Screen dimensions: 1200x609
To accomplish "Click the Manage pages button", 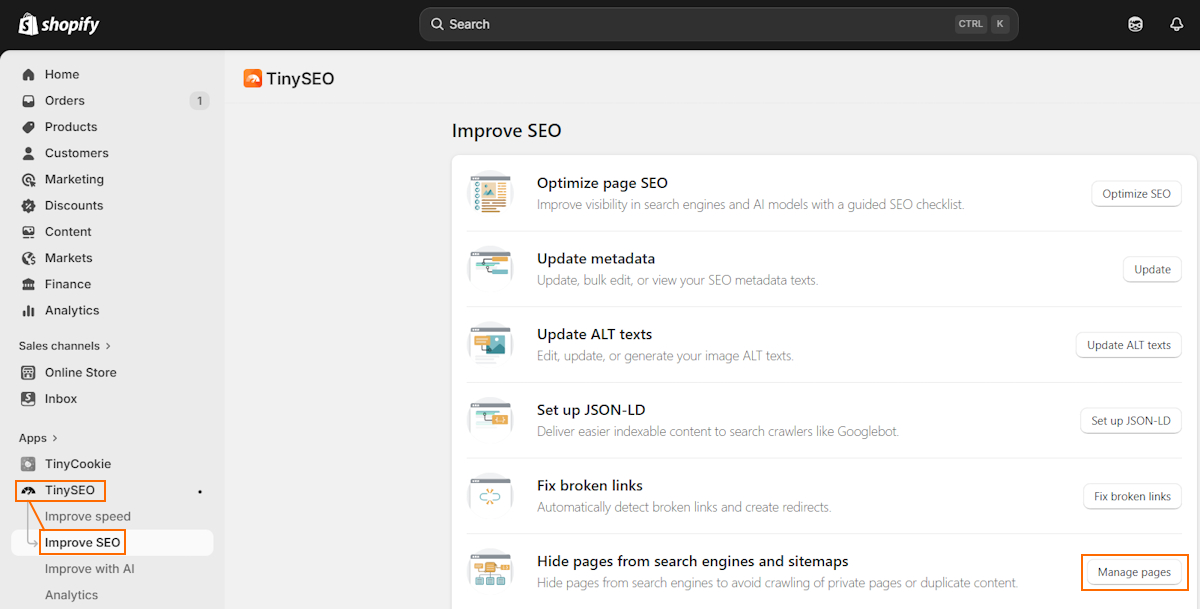I will pos(1134,571).
